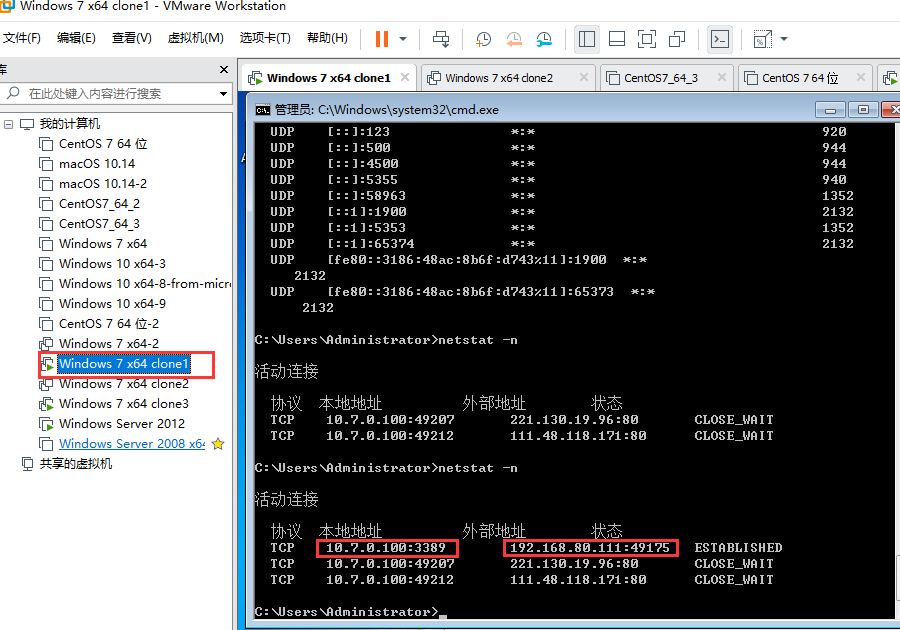Select Windows 7 x64 clone3 in the library

123,404
